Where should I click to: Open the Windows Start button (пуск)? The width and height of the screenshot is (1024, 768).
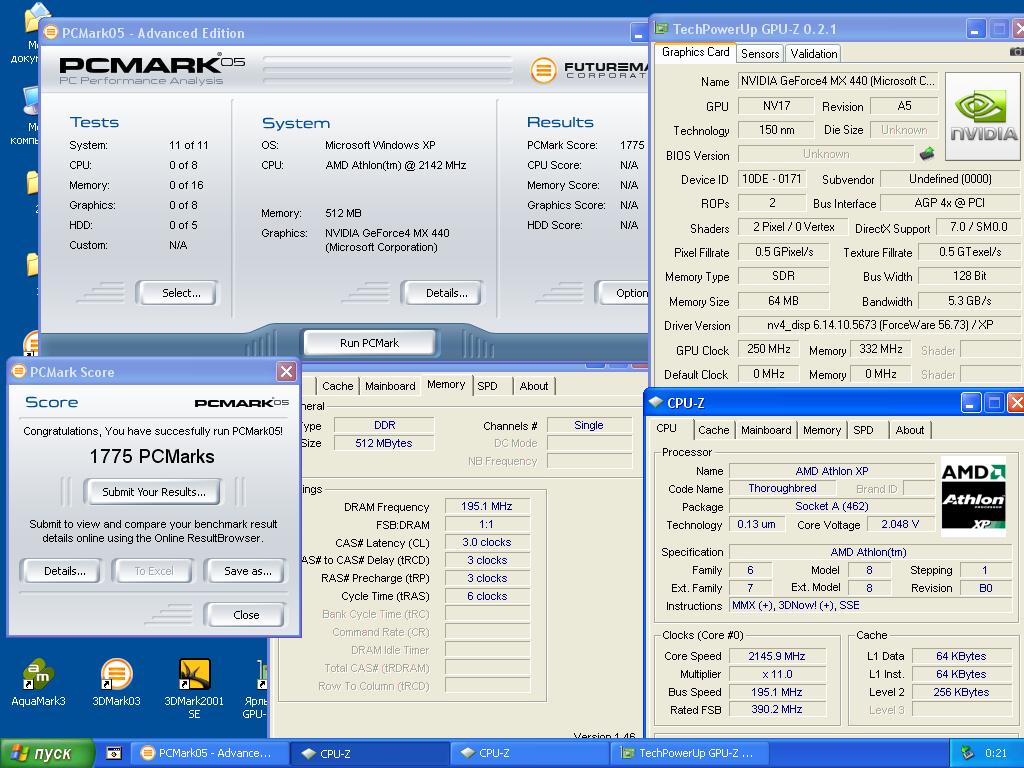tap(47, 753)
